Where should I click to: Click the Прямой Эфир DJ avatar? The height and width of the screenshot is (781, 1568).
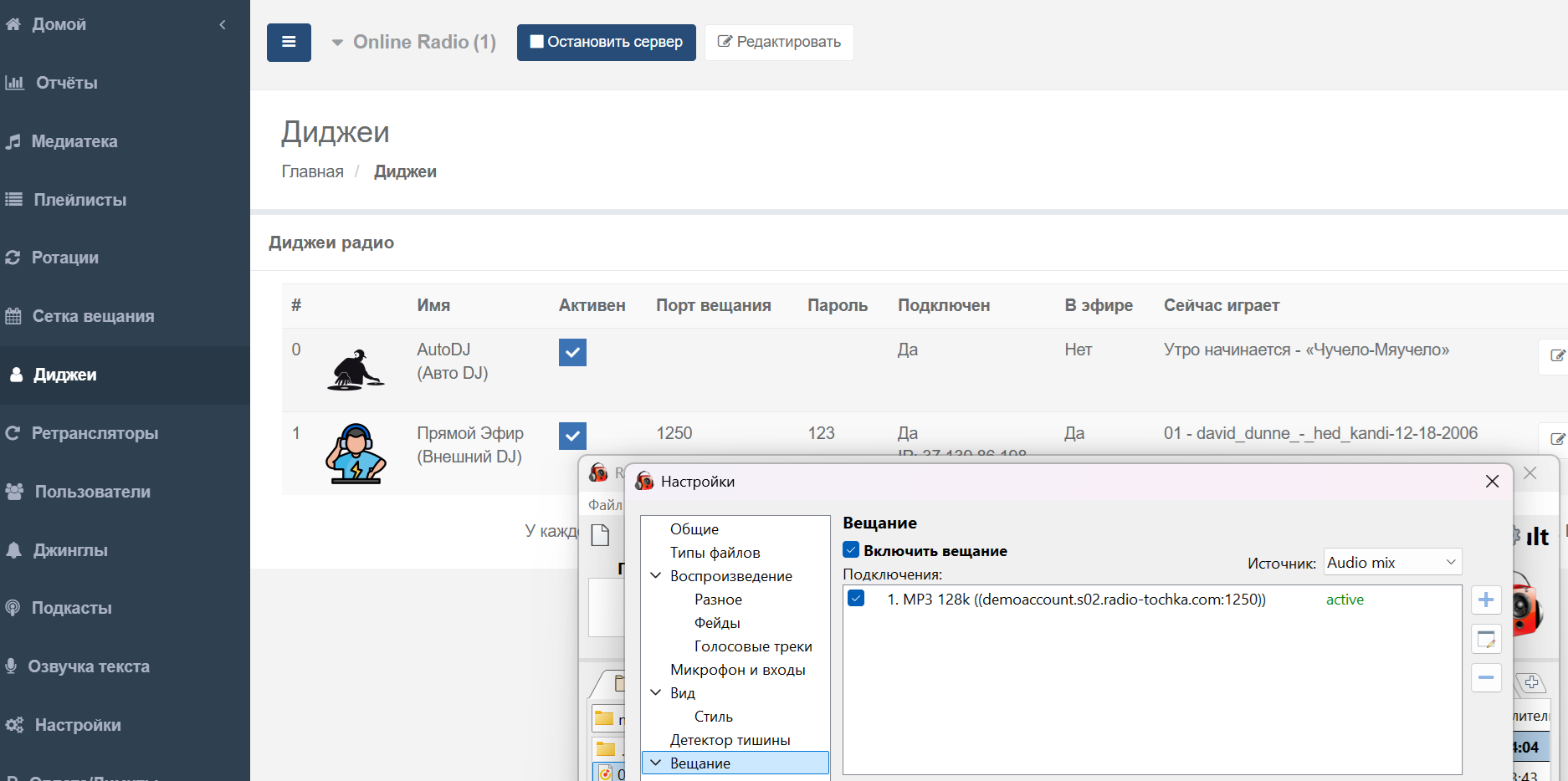tap(356, 453)
